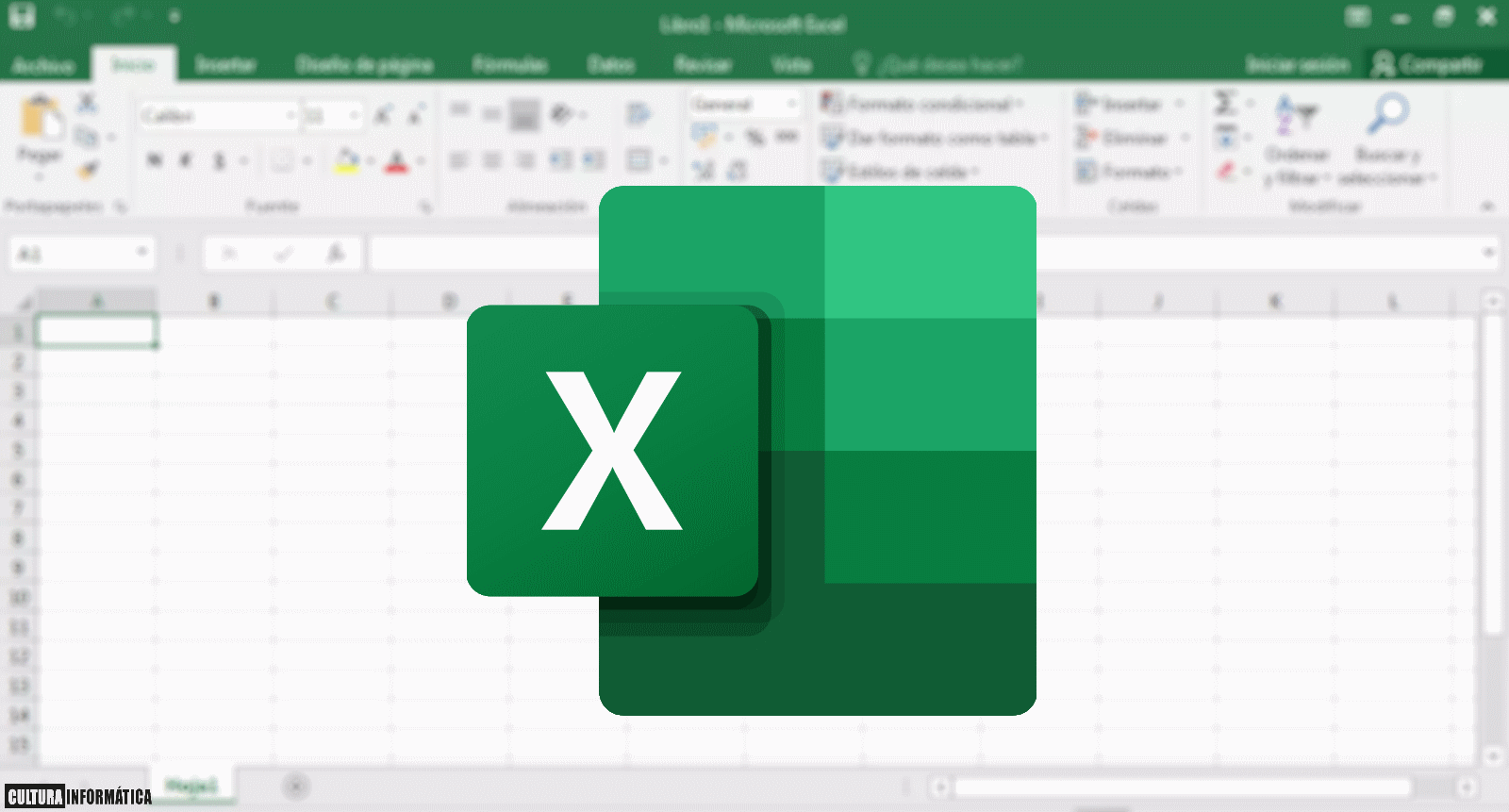Screen dimensions: 1509x812
Task: Click the green check enter formula icon
Action: click(282, 253)
